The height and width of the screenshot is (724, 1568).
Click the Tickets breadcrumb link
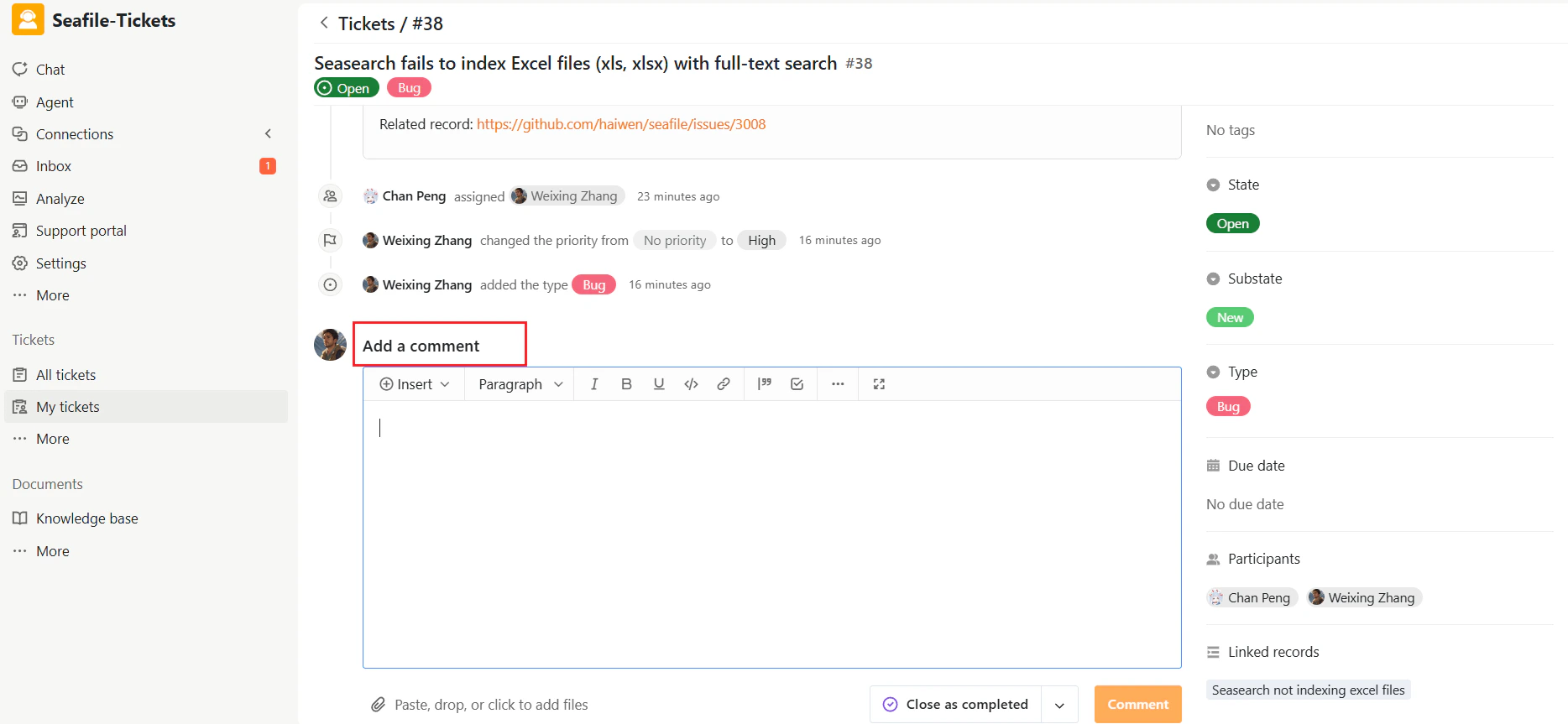pyautogui.click(x=366, y=23)
